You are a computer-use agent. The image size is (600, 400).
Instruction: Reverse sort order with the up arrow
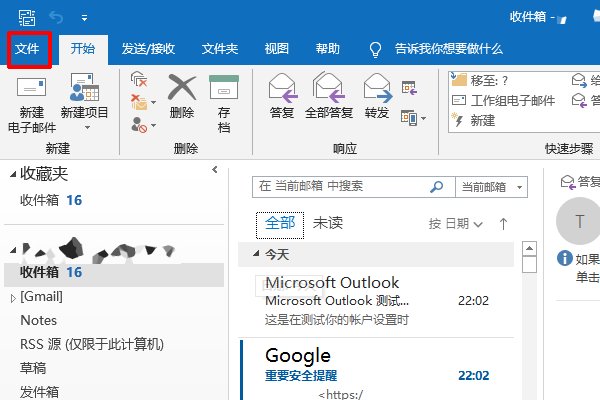pos(504,224)
